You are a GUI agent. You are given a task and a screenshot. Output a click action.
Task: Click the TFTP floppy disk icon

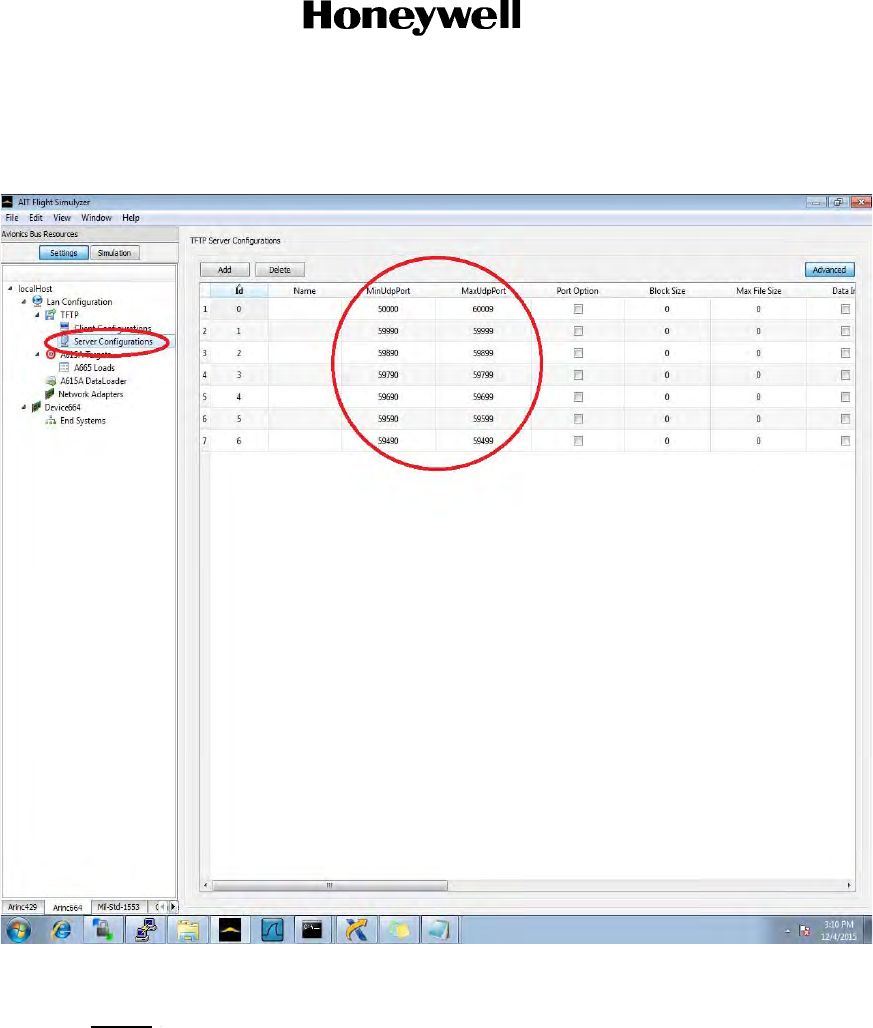[50, 315]
